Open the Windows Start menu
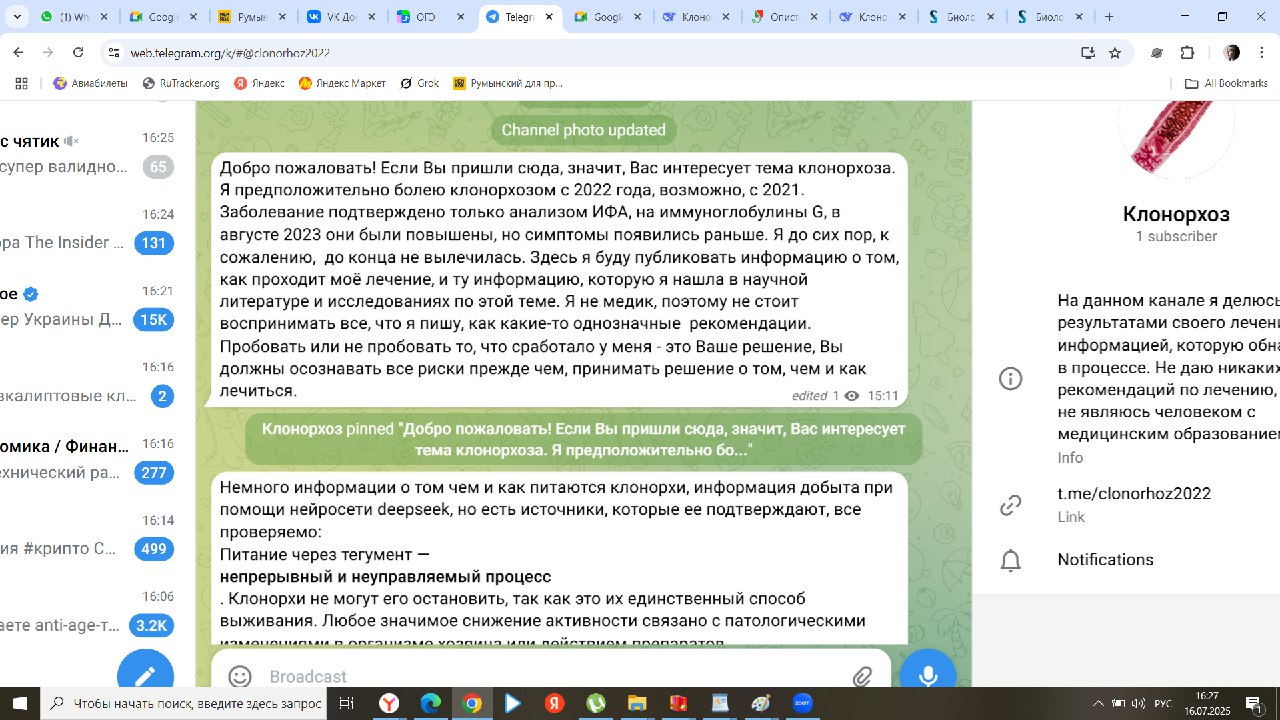This screenshot has height=720, width=1280. (20, 704)
